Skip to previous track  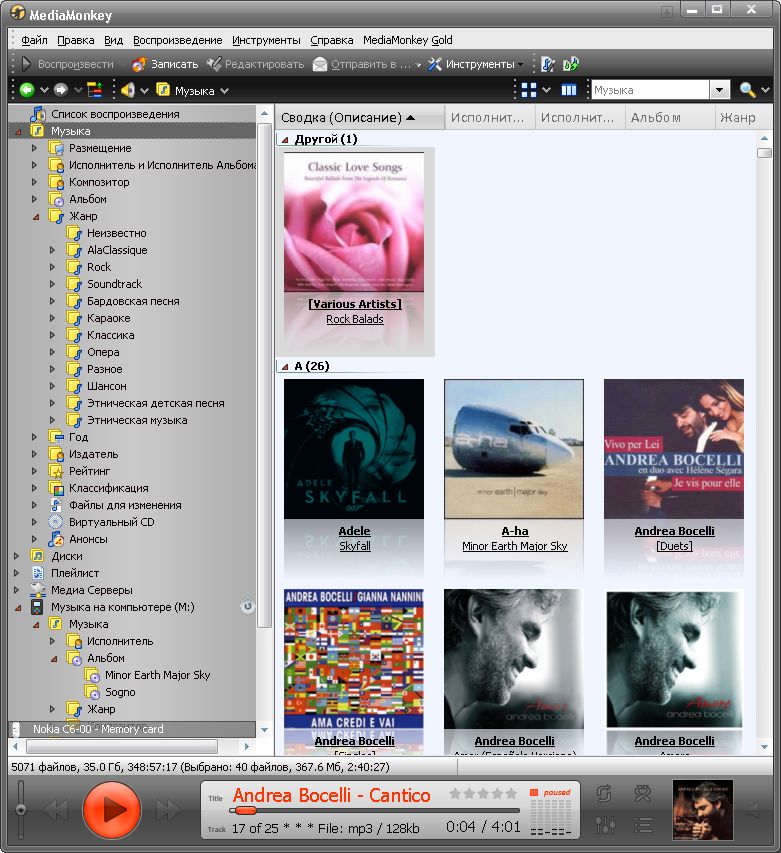pos(55,809)
